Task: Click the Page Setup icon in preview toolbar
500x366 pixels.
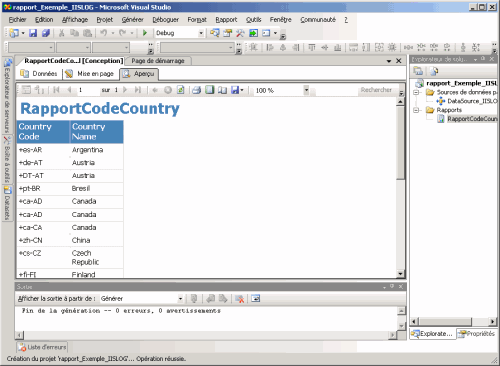Action: (222, 90)
